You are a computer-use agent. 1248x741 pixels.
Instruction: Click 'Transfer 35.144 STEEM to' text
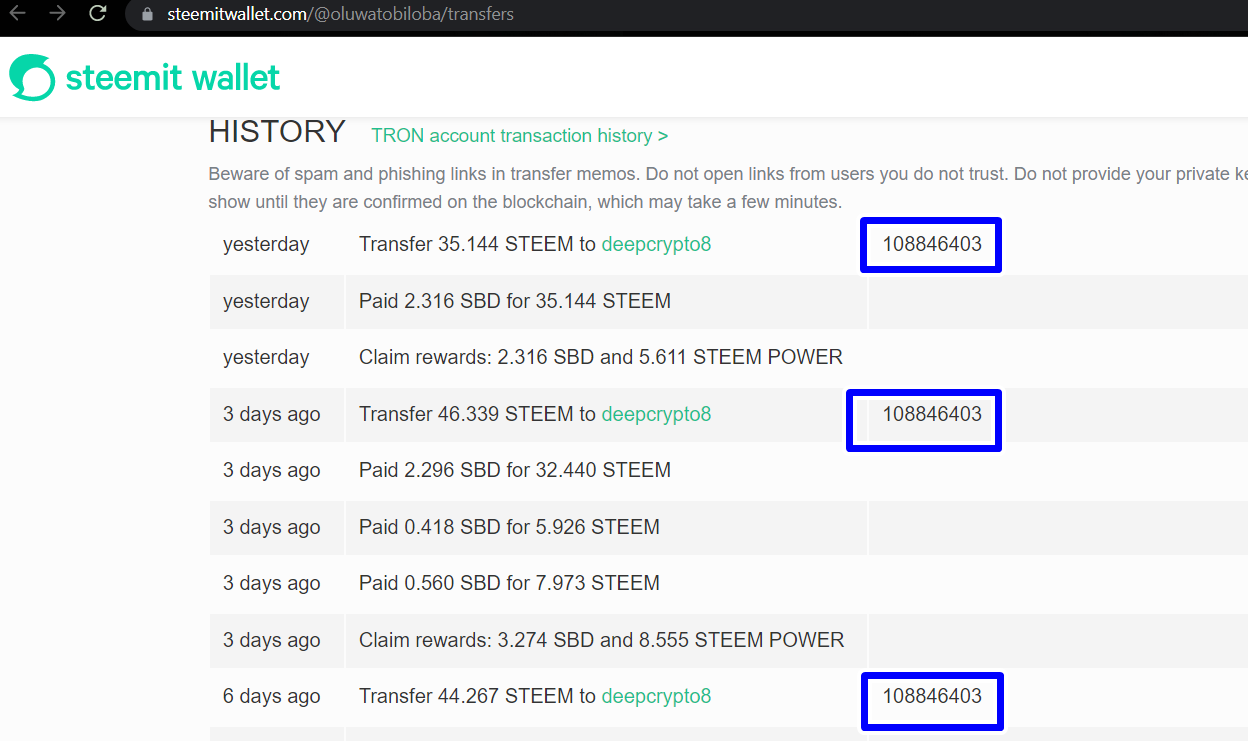pyautogui.click(x=477, y=245)
